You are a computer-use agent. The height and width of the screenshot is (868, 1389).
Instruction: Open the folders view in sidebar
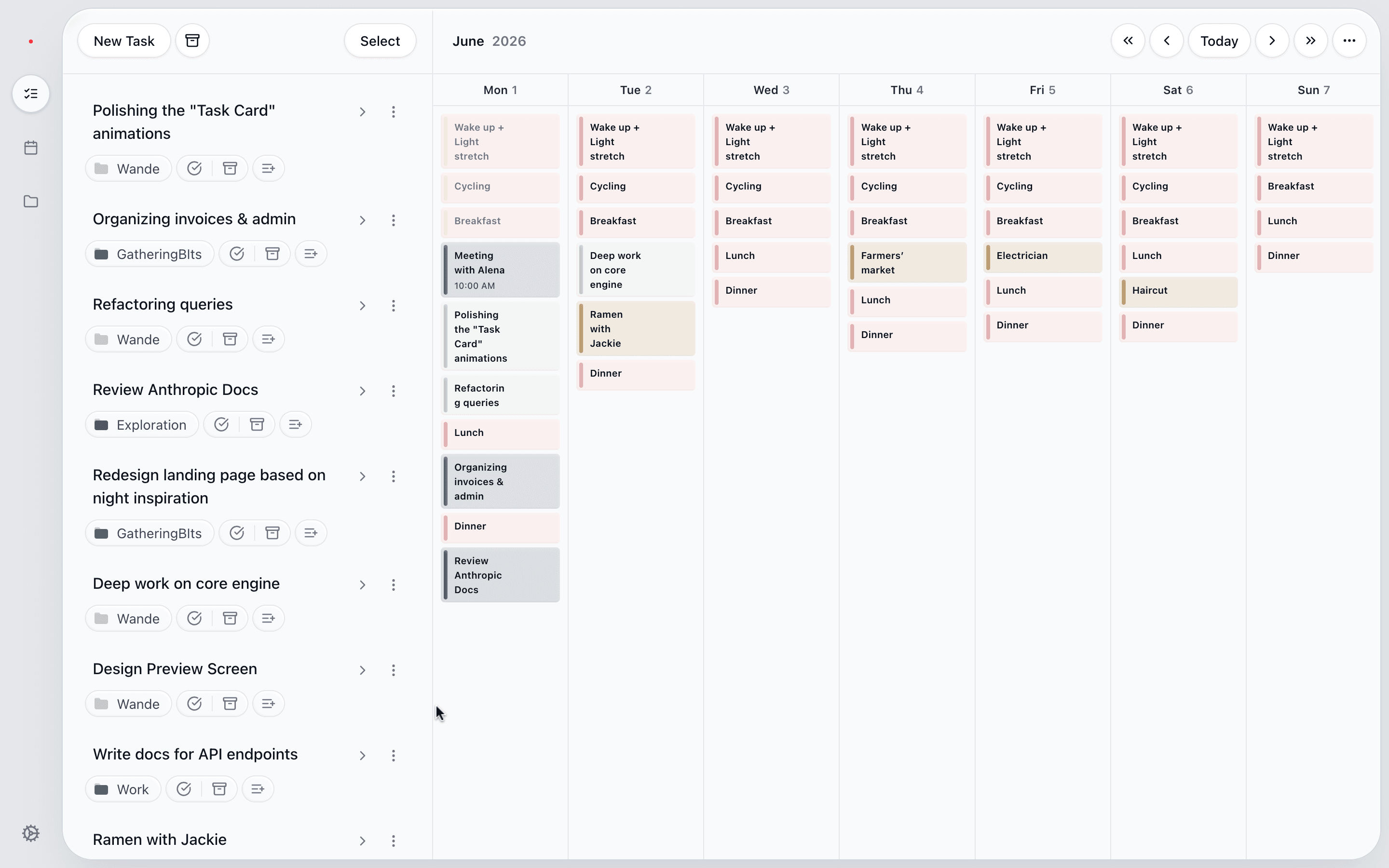coord(31,202)
